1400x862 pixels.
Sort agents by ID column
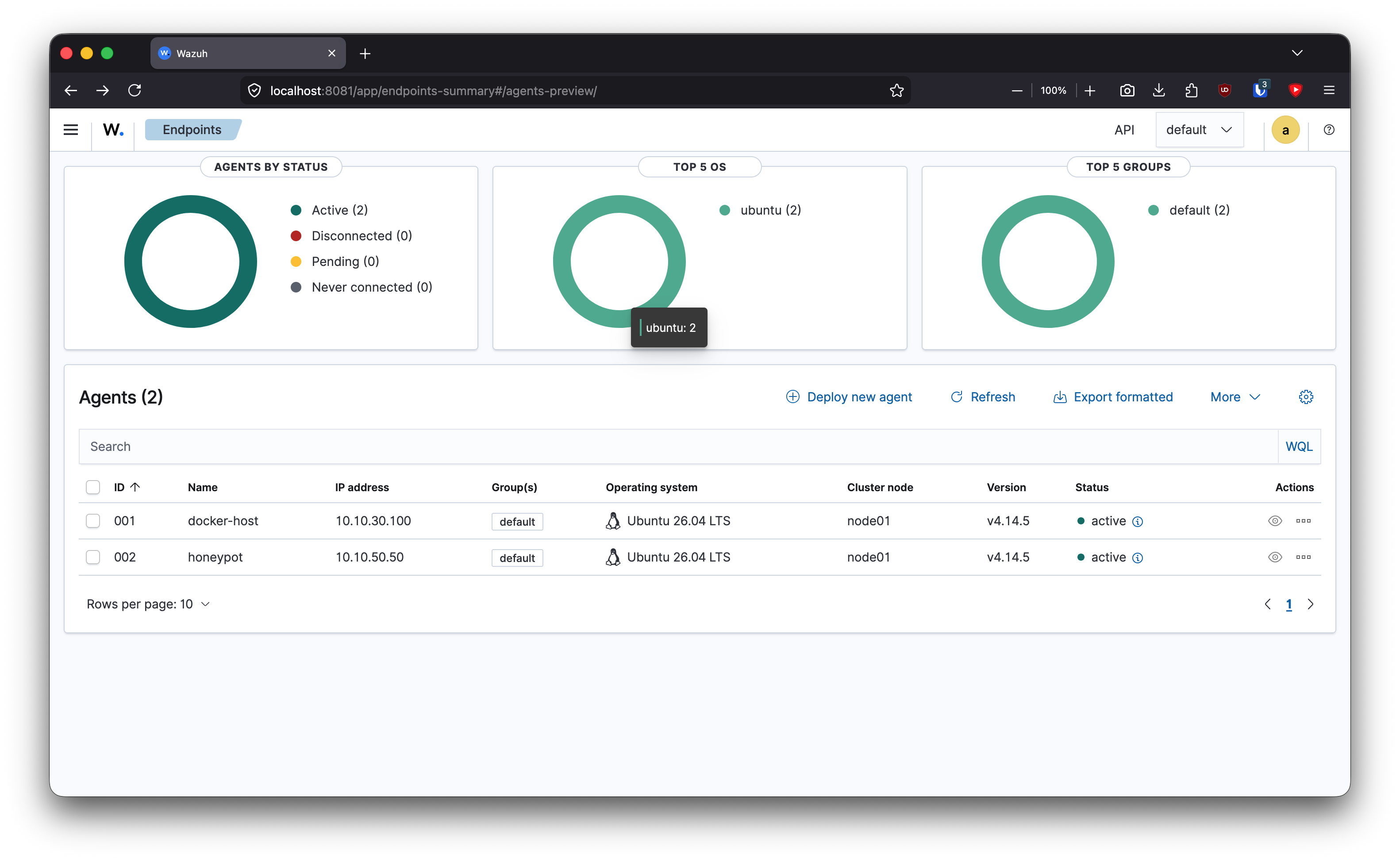pyautogui.click(x=127, y=487)
